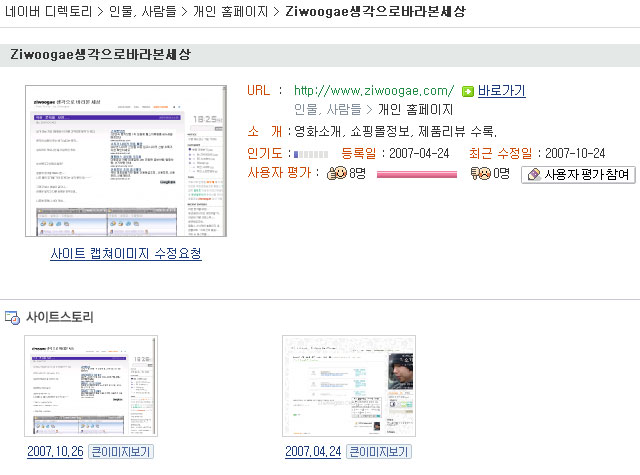This screenshot has width=640, height=475.
Task: Click the 소개 description text 영화소개, 쇼핑몰정보
Action: point(395,131)
